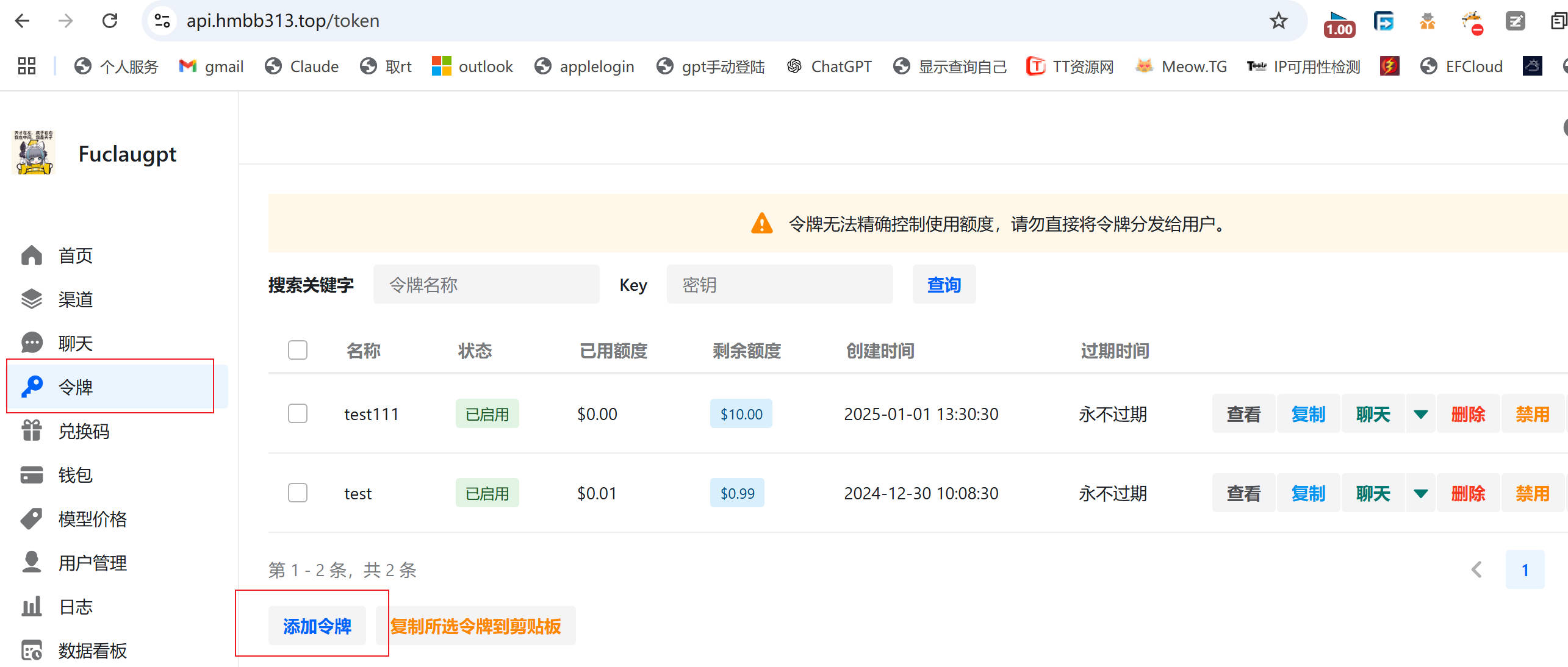Open site information icon in address bar
The height and width of the screenshot is (667, 1568).
click(x=162, y=21)
